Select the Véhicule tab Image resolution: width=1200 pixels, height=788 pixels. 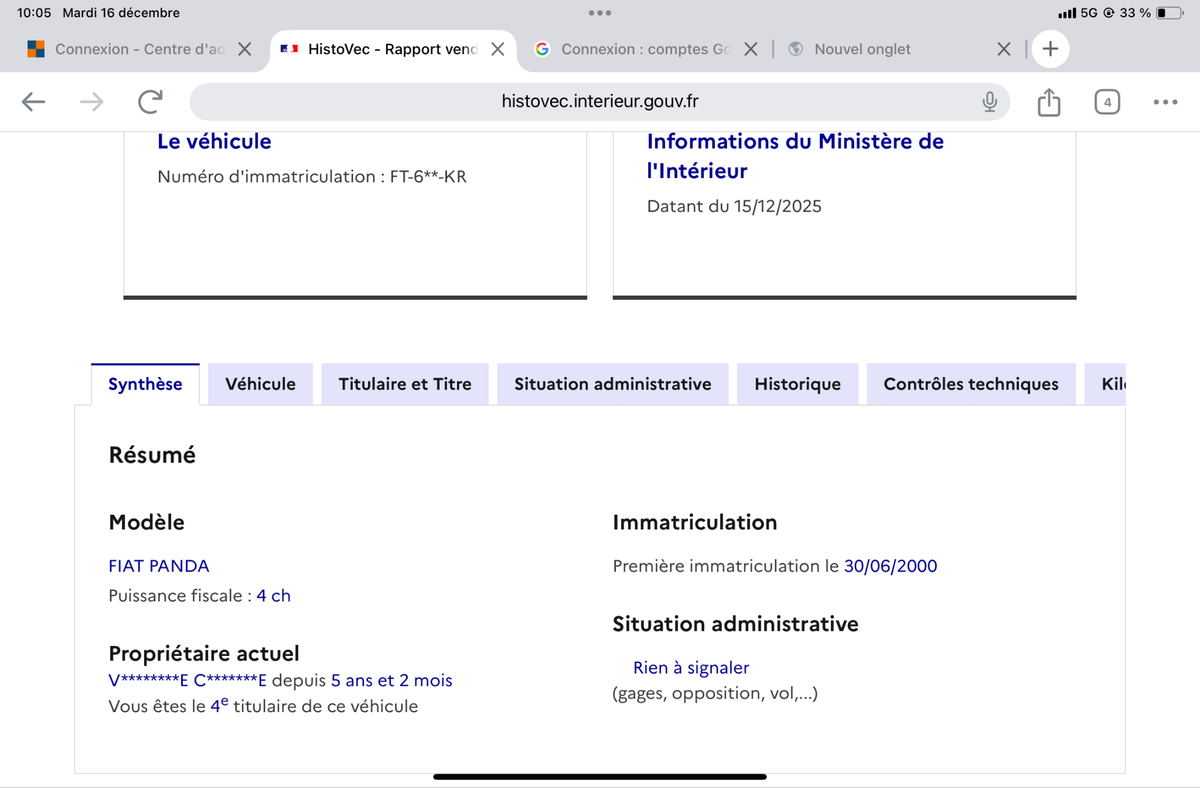coord(260,384)
